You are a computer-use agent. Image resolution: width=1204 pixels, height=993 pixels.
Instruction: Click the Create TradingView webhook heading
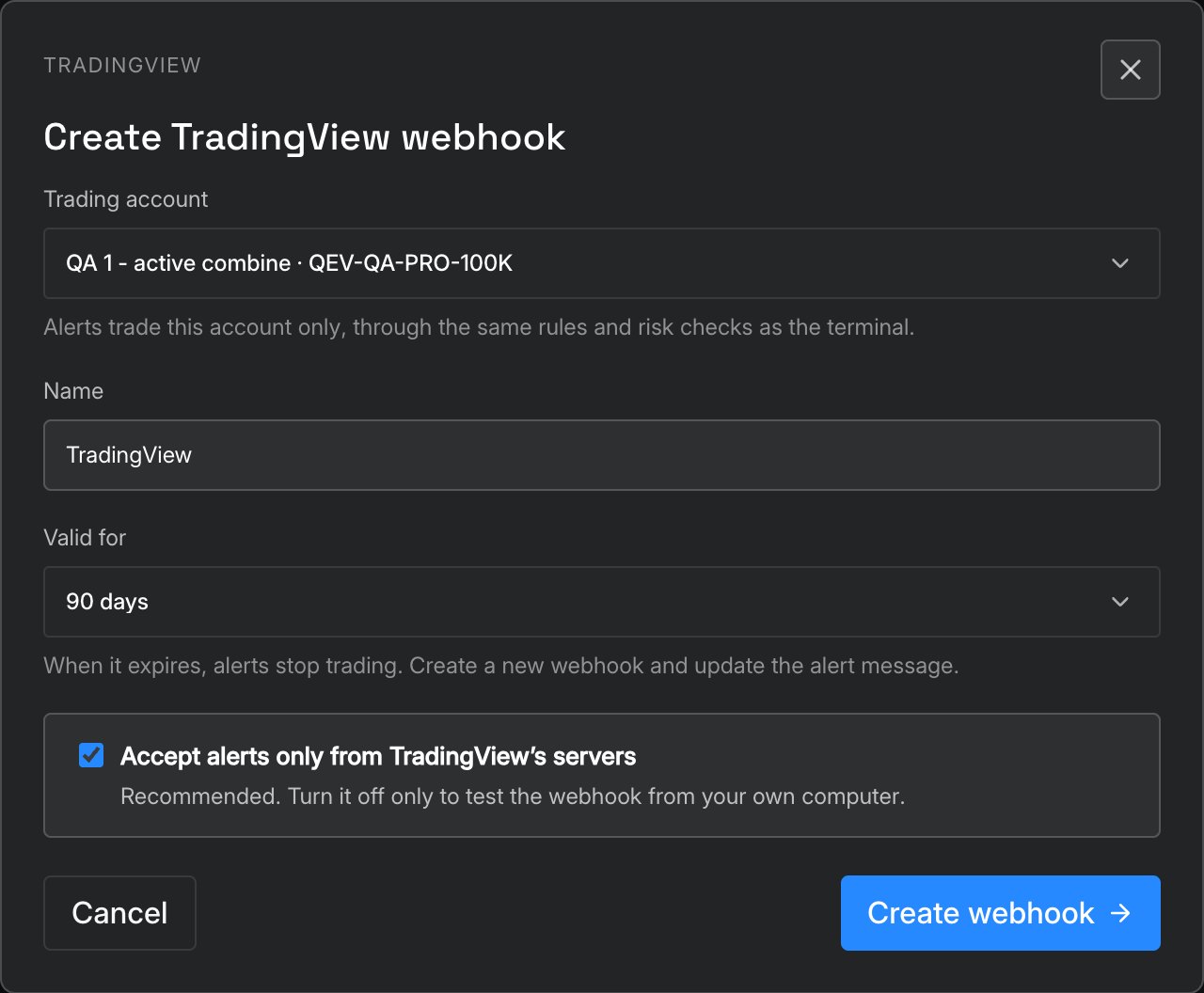coord(305,137)
